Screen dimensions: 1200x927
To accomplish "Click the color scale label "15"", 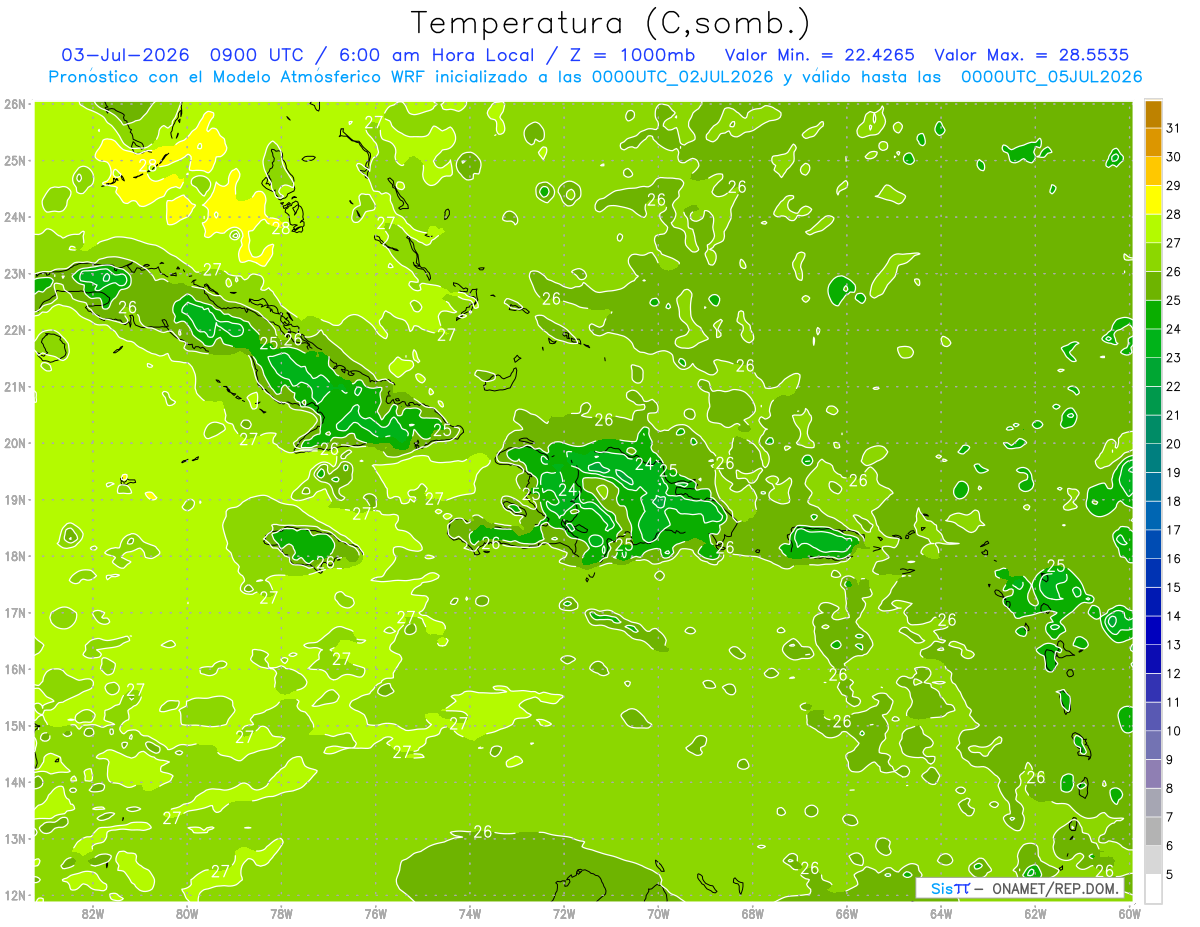I will [x=1173, y=587].
